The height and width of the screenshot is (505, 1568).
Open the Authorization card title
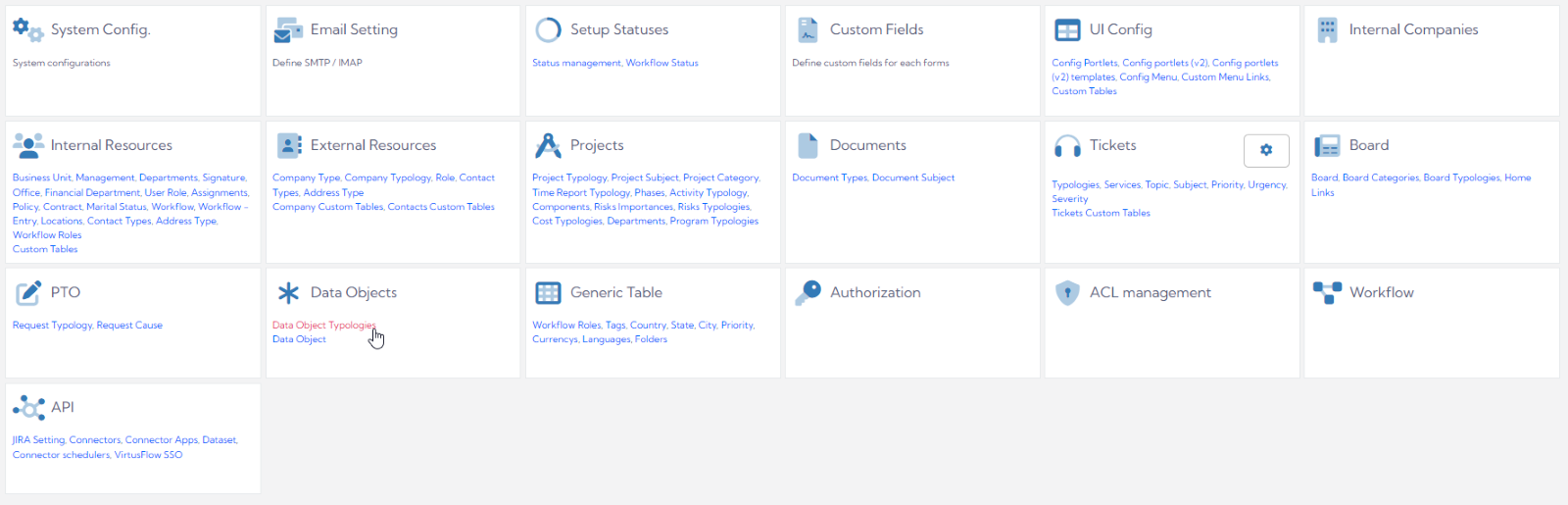point(875,292)
